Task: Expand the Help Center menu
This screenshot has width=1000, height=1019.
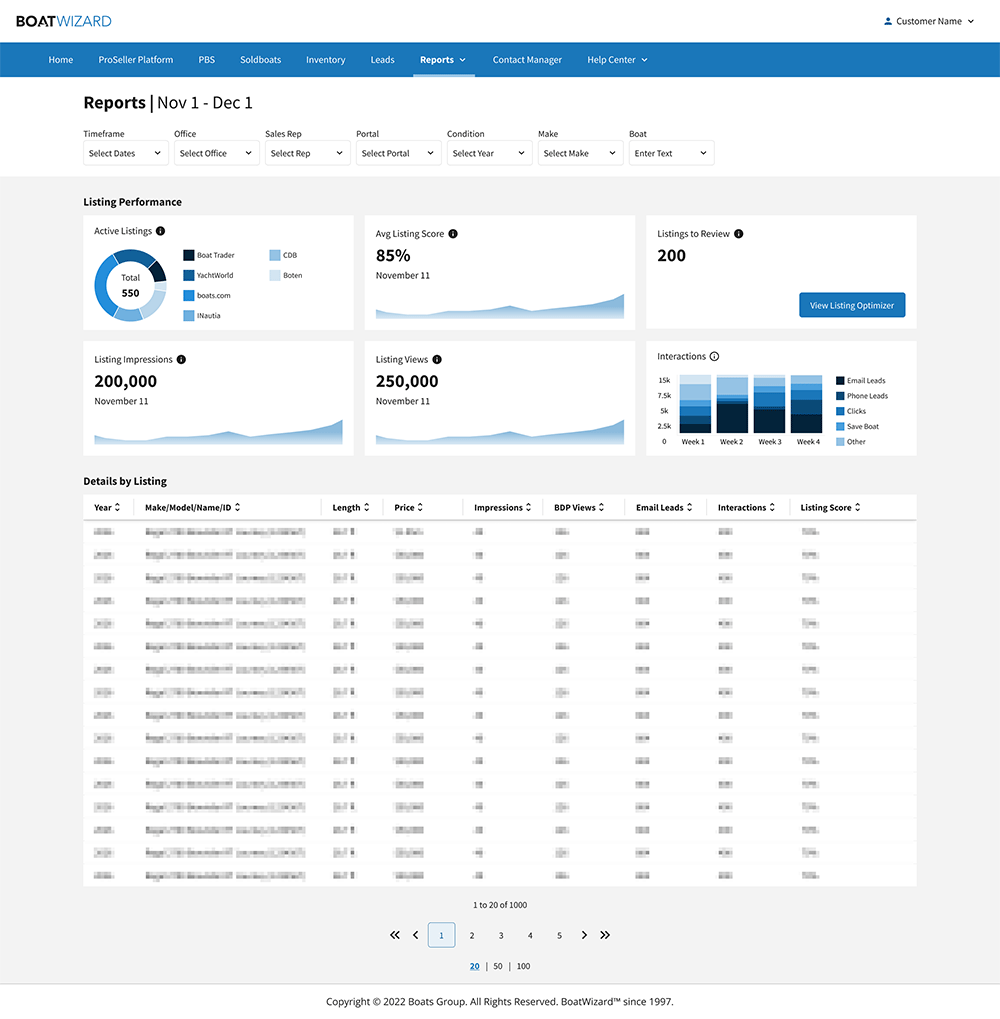Action: pos(617,59)
